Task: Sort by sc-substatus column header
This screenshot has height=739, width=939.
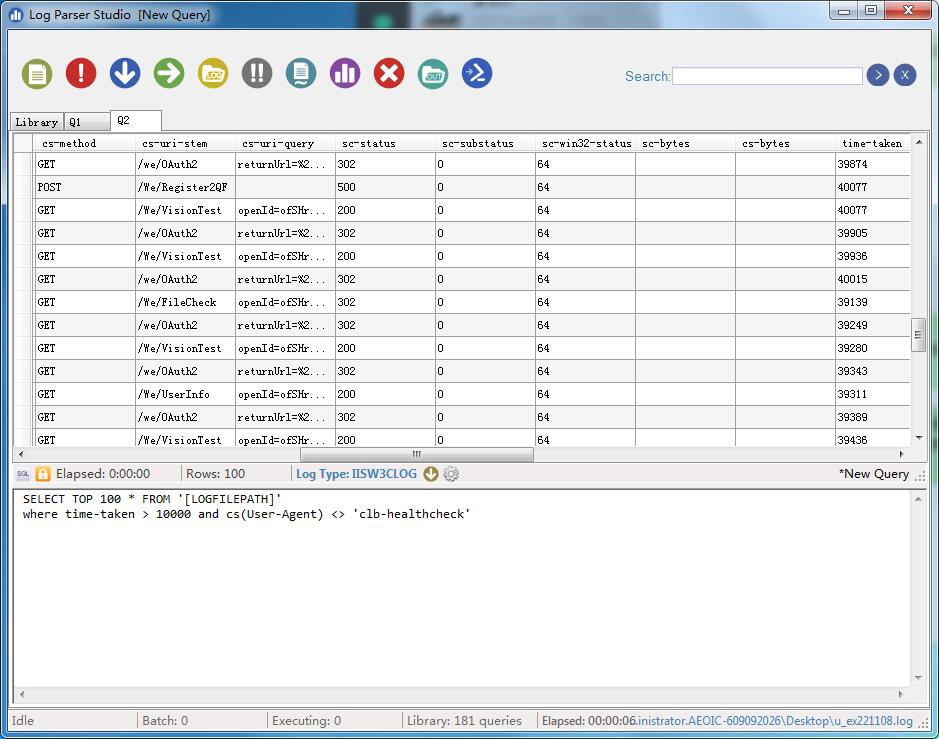Action: [x=485, y=143]
